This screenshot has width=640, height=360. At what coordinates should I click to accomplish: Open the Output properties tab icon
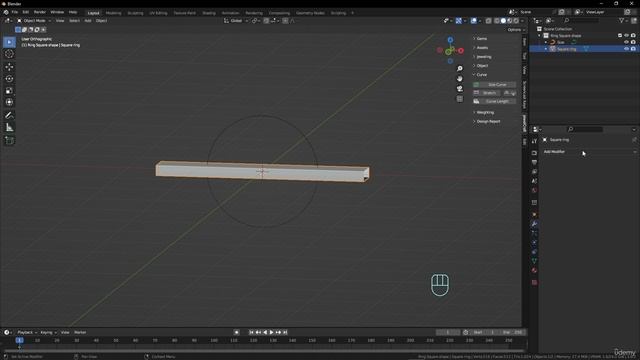(534, 162)
